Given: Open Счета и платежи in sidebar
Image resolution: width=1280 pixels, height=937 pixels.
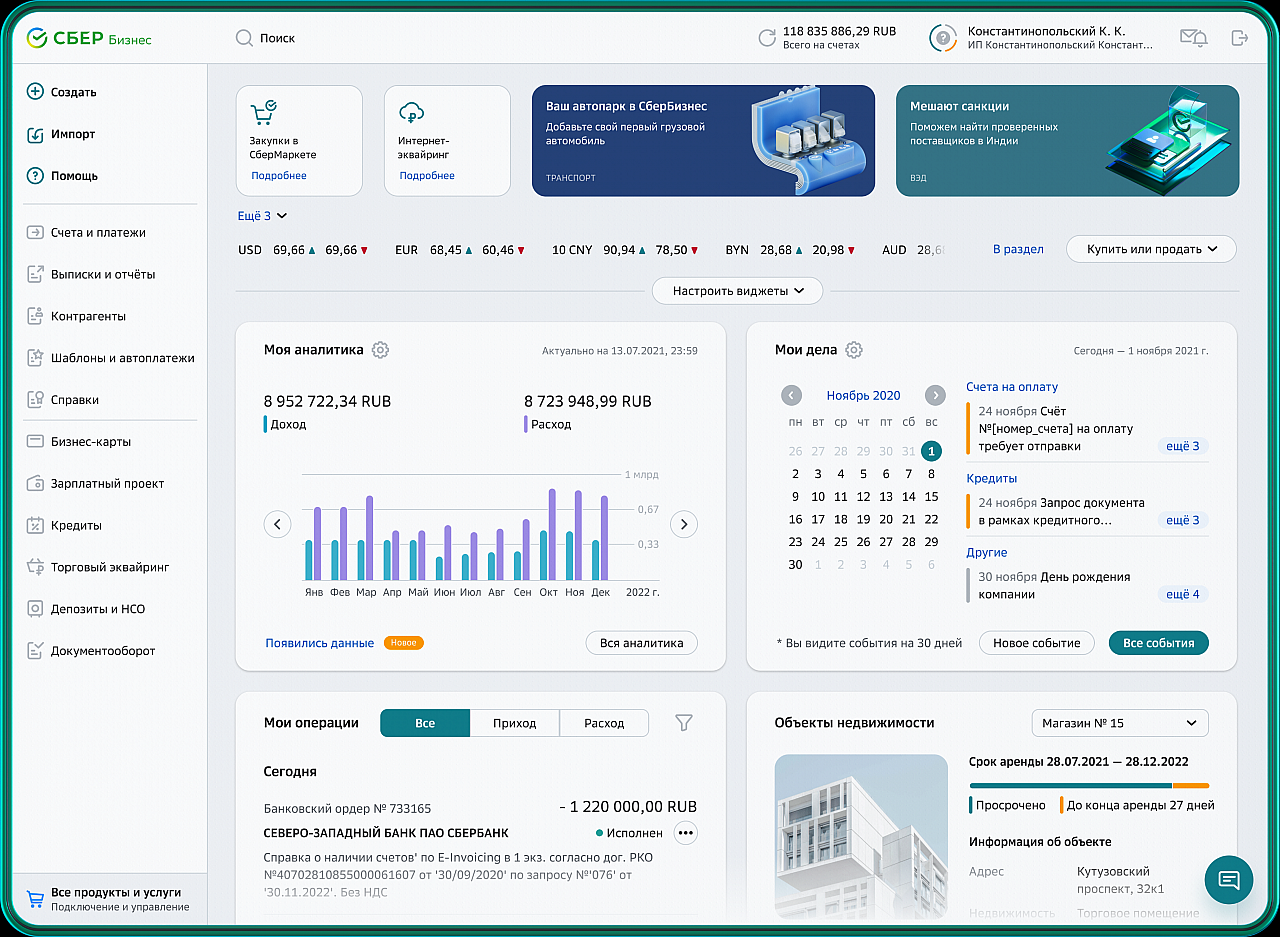Looking at the screenshot, I should pos(98,233).
